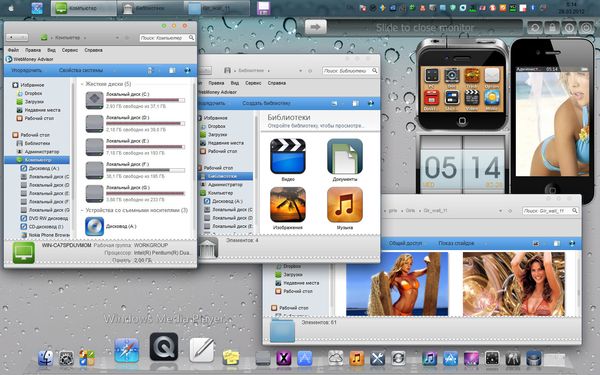The image size is (600, 375).
Task: Open the Документы library icon
Action: (345, 157)
